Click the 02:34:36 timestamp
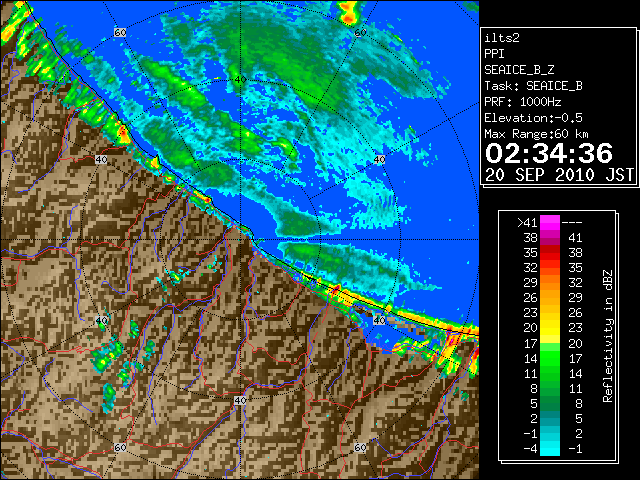 (x=549, y=153)
